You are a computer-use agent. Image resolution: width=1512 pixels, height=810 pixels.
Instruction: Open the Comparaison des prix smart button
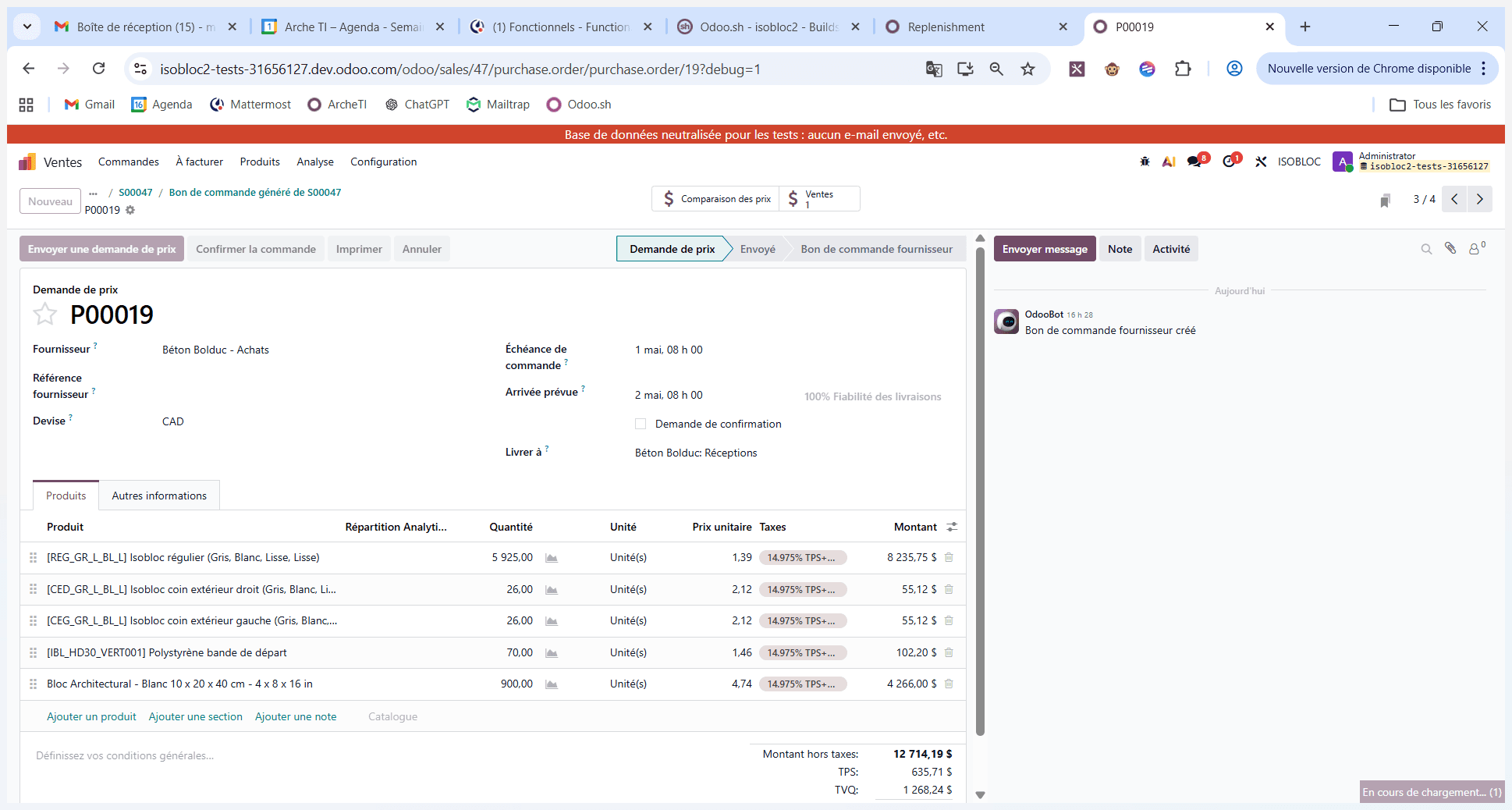[x=715, y=199]
